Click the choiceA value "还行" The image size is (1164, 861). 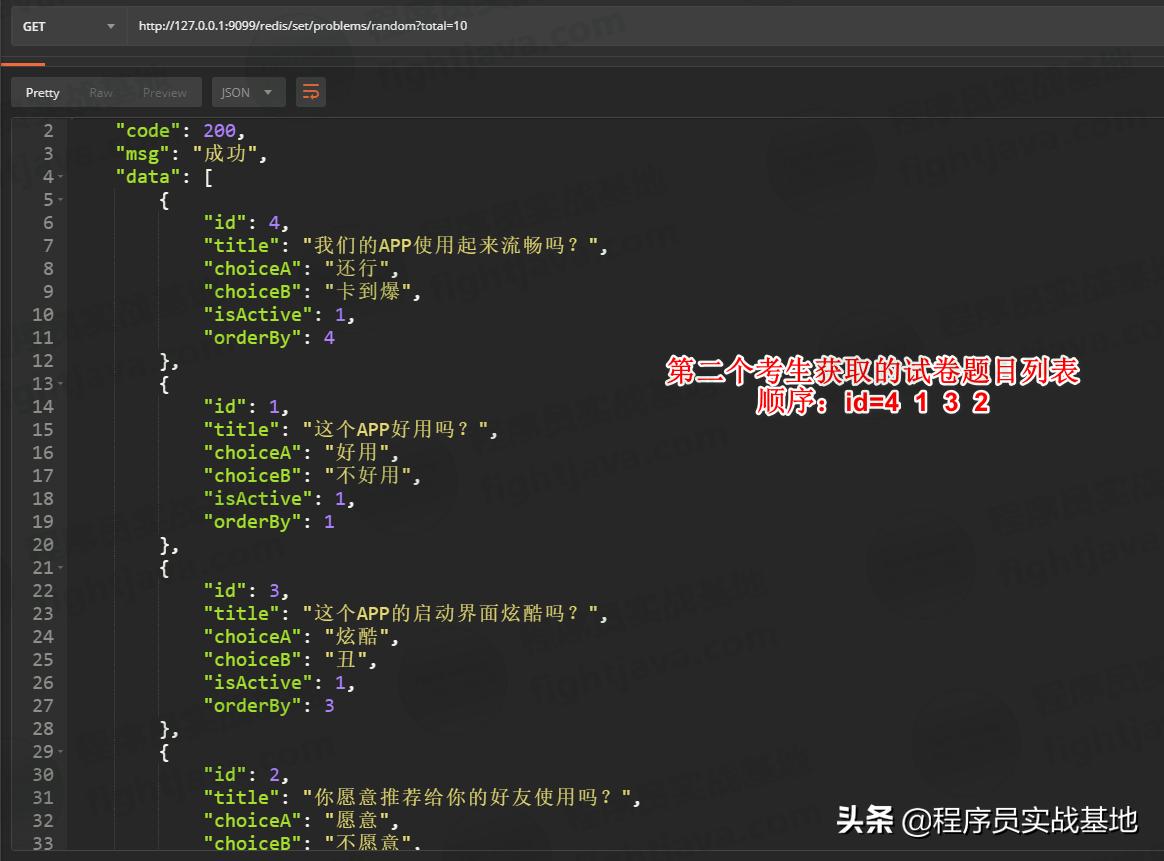coord(357,268)
